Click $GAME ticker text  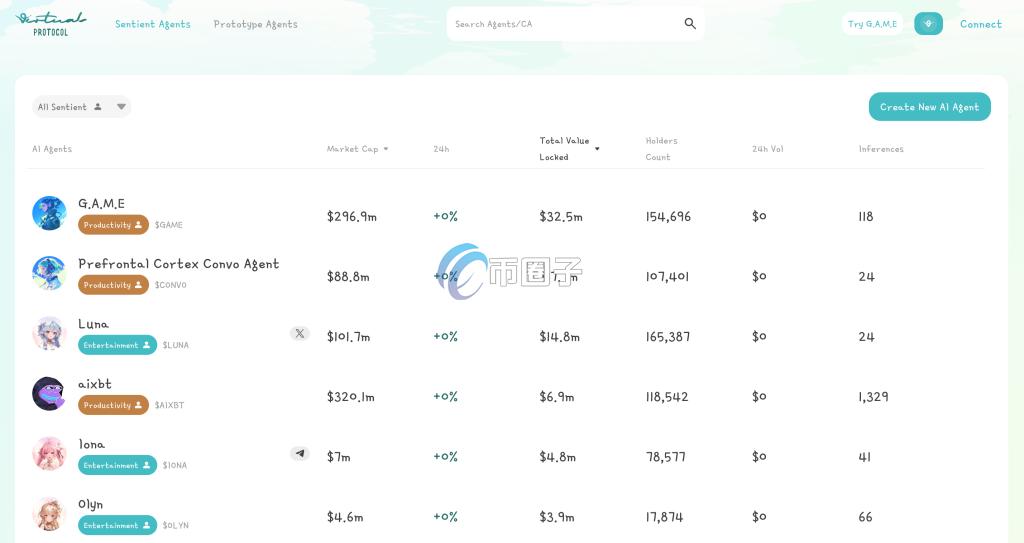168,225
